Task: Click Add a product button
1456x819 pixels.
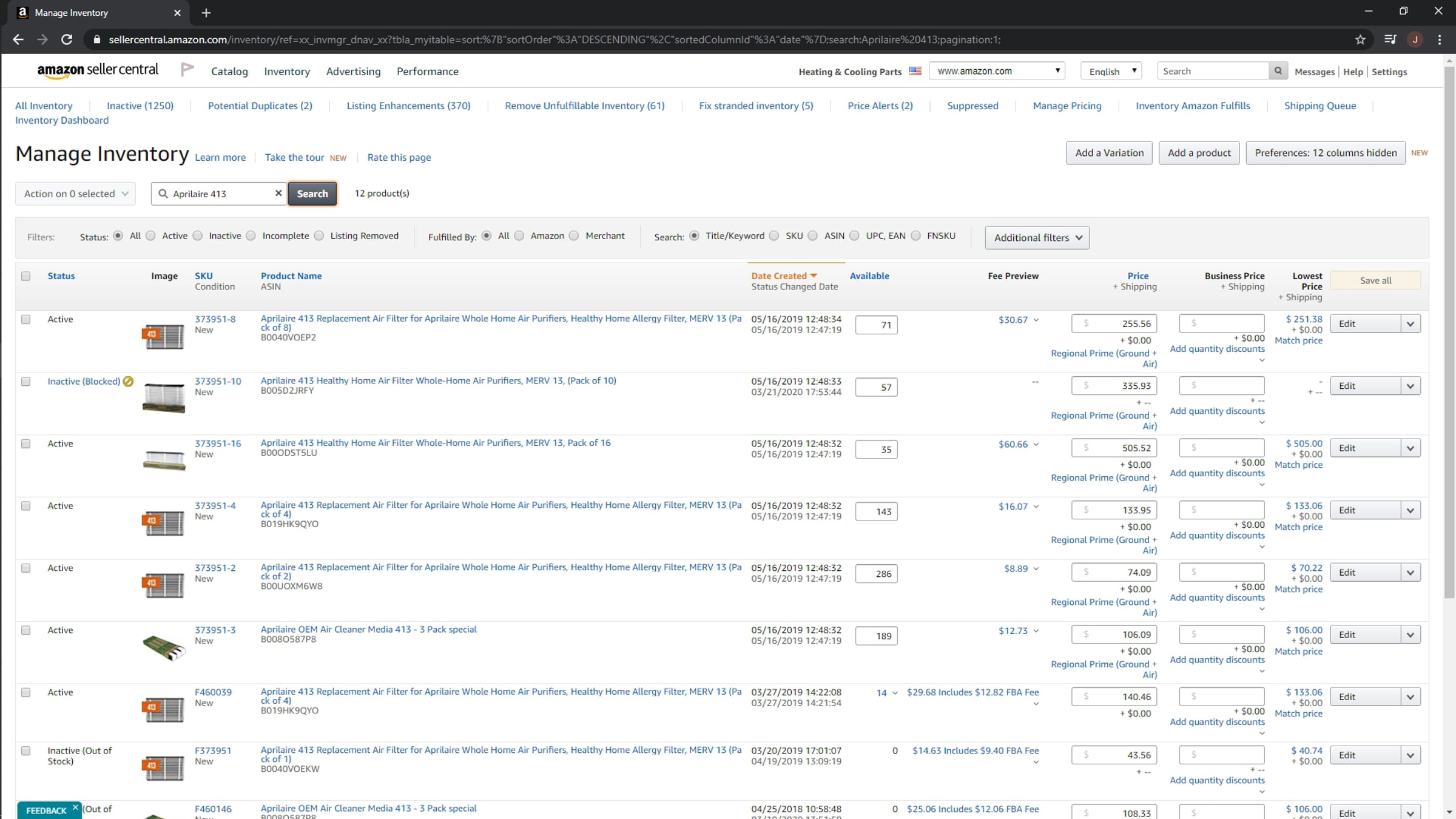Action: coord(1199,153)
